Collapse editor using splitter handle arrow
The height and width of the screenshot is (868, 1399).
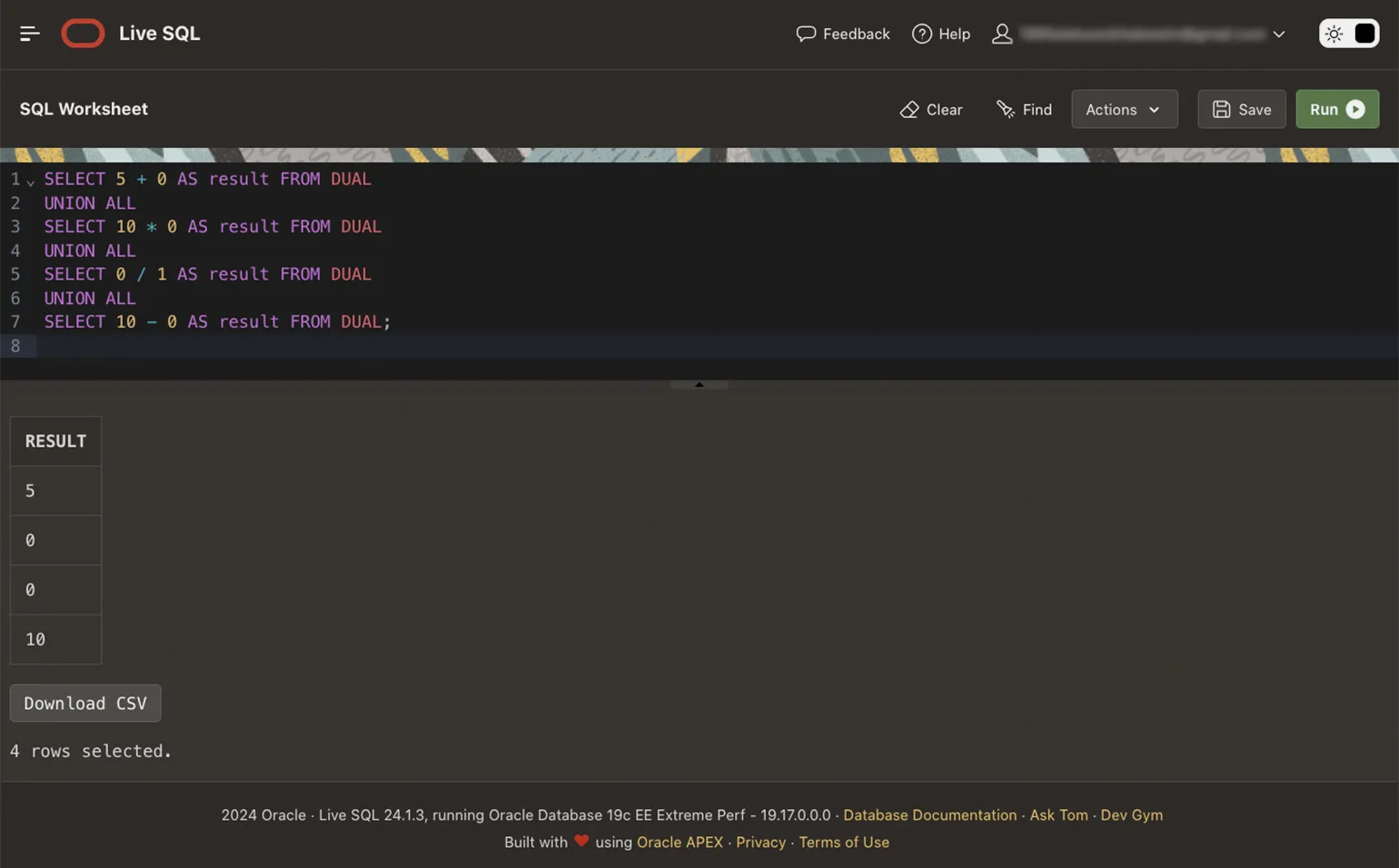[699, 385]
